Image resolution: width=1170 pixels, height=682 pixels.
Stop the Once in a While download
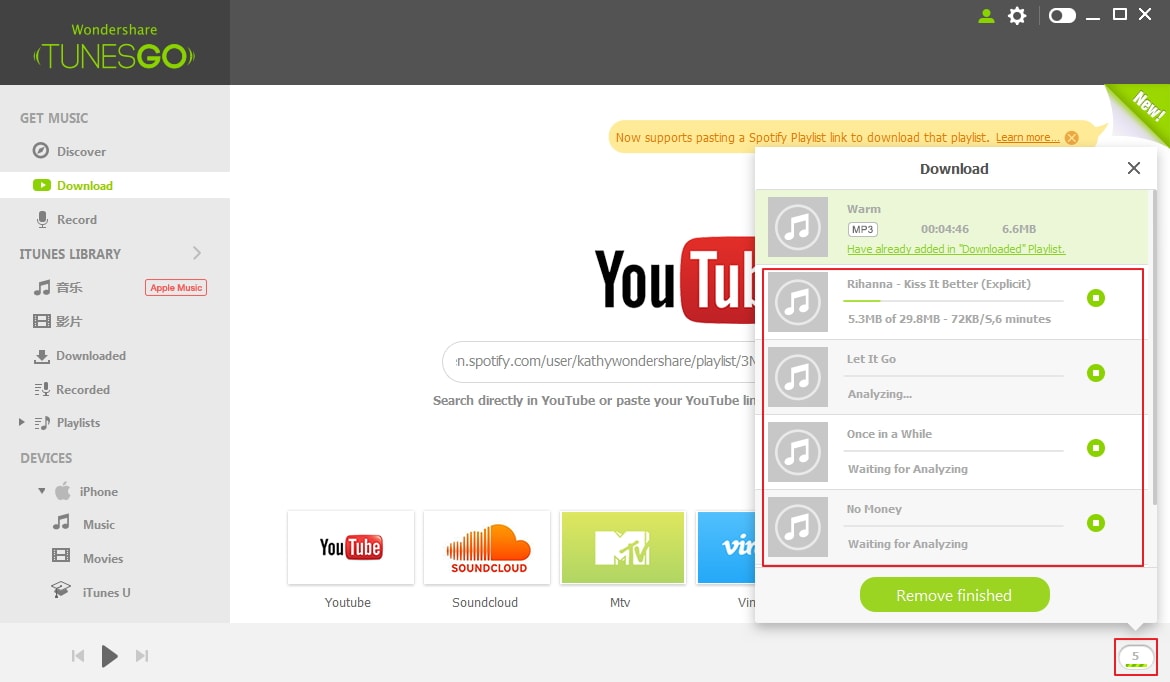[1095, 448]
